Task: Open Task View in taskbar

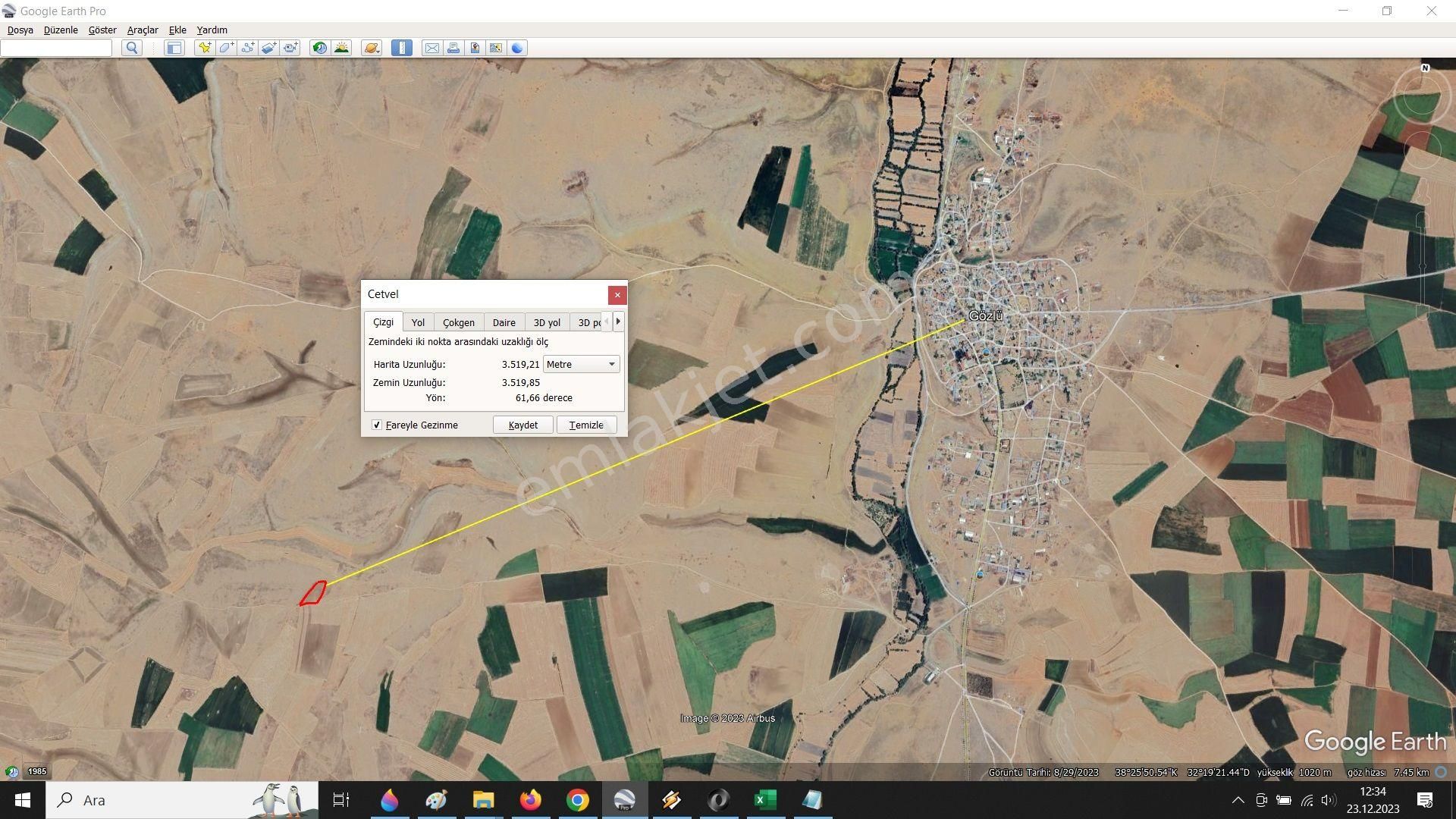Action: coord(341,800)
